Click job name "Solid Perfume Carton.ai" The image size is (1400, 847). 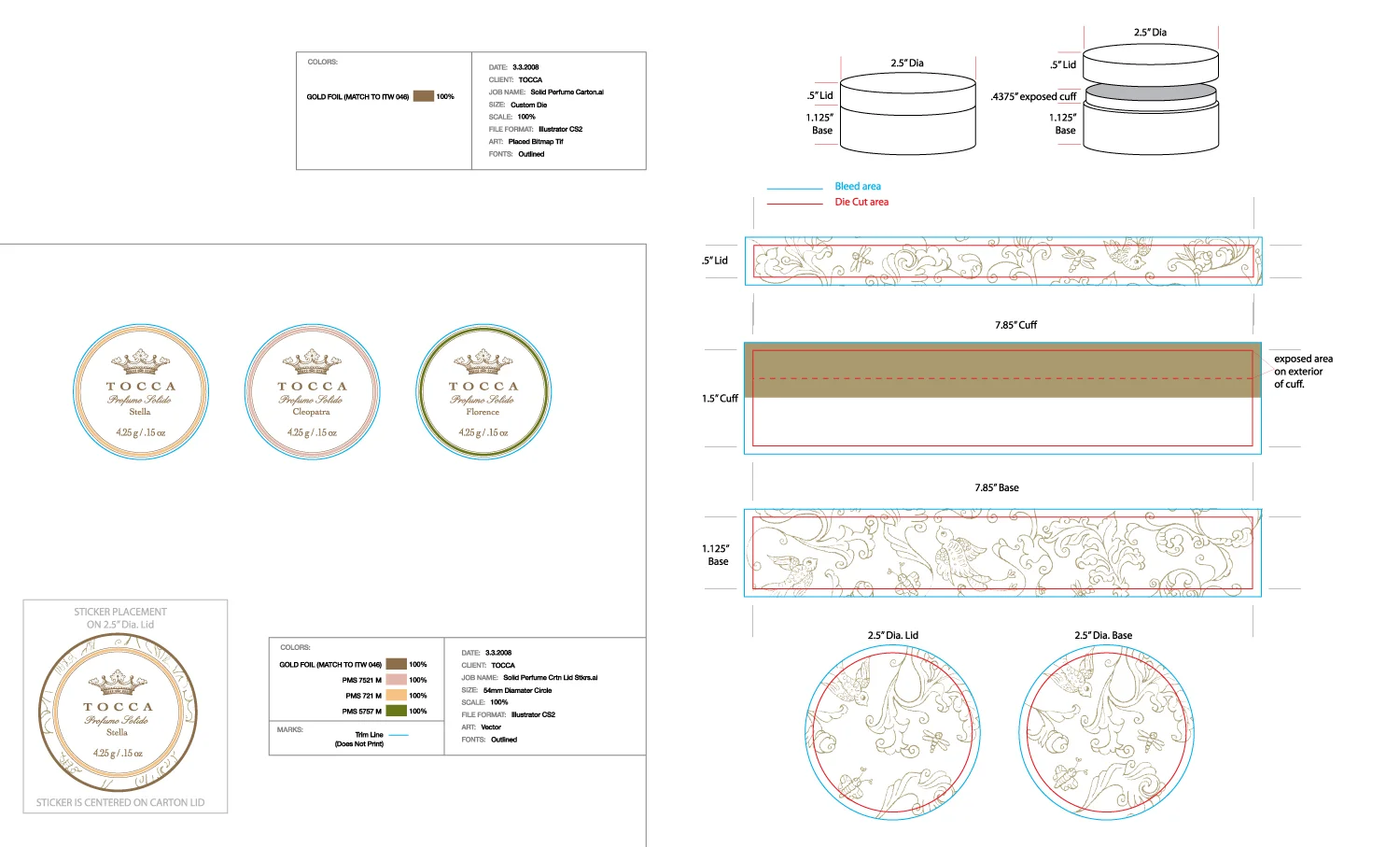pyautogui.click(x=567, y=92)
